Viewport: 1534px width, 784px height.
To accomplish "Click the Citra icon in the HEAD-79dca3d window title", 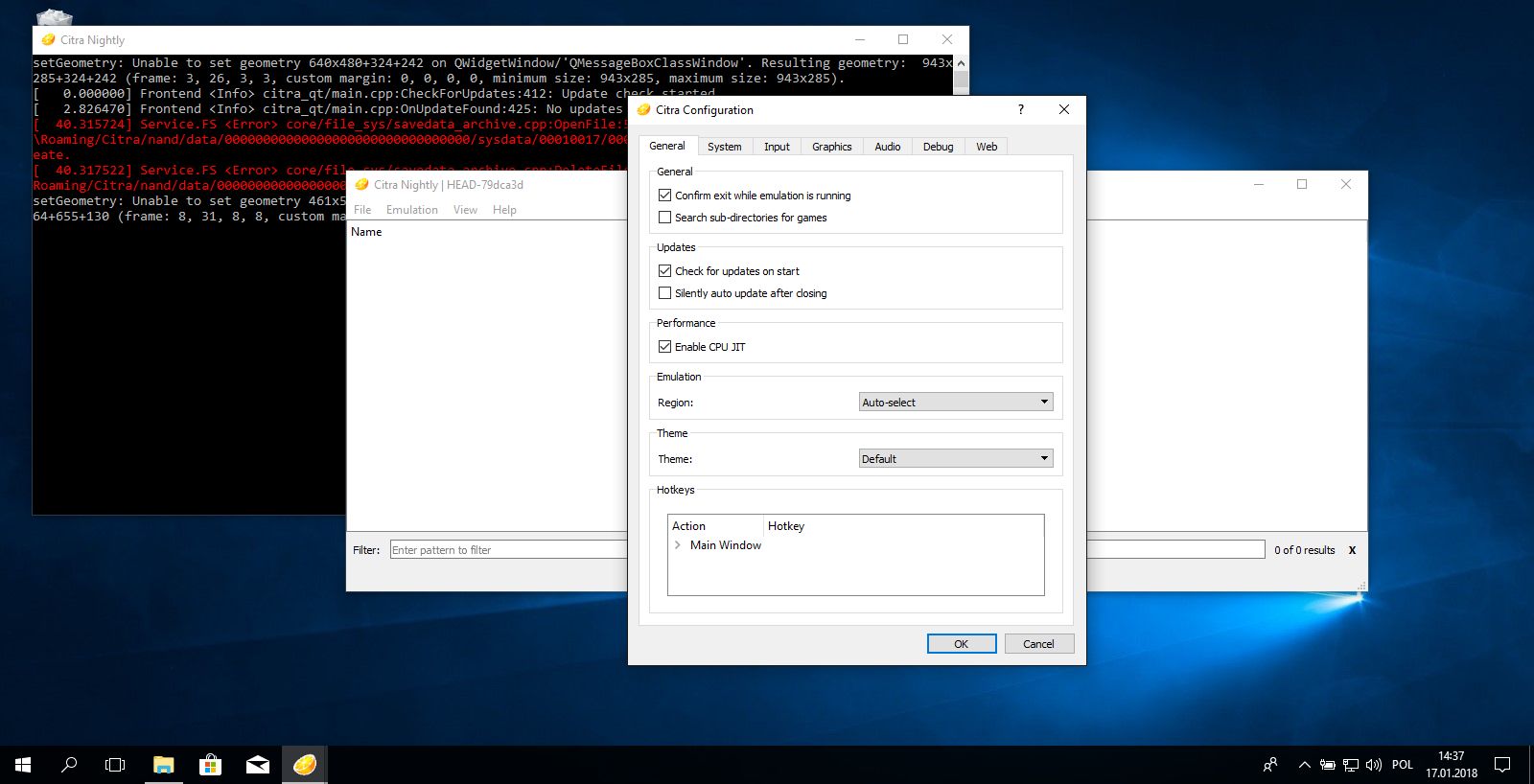I will [x=361, y=184].
